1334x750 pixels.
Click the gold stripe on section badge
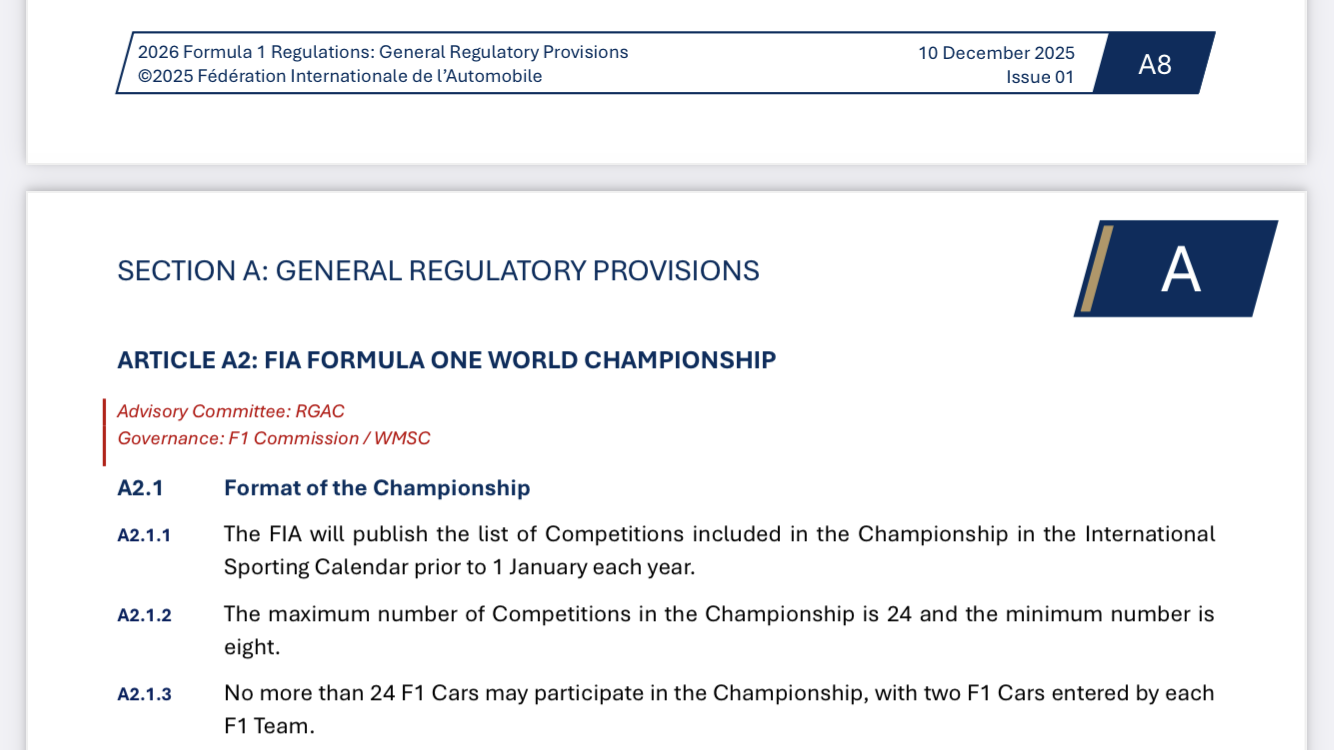tap(1095, 269)
